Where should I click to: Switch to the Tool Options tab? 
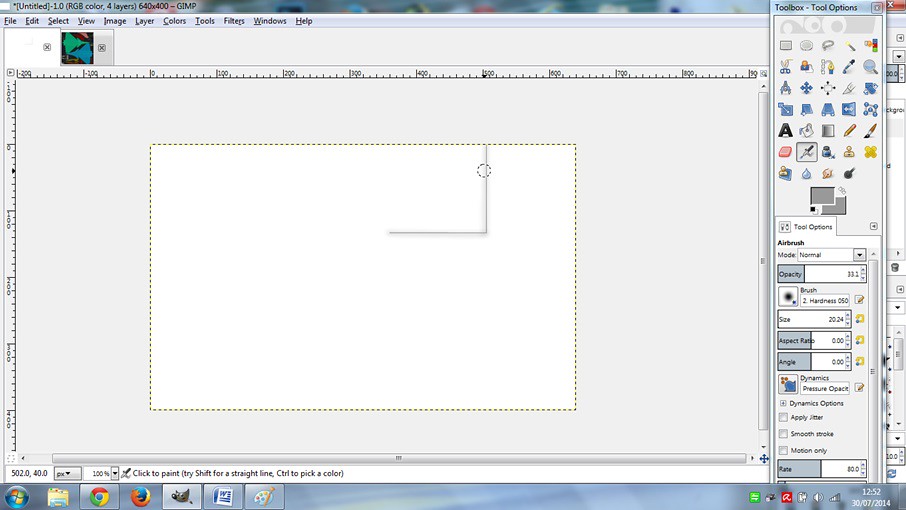pyautogui.click(x=806, y=226)
